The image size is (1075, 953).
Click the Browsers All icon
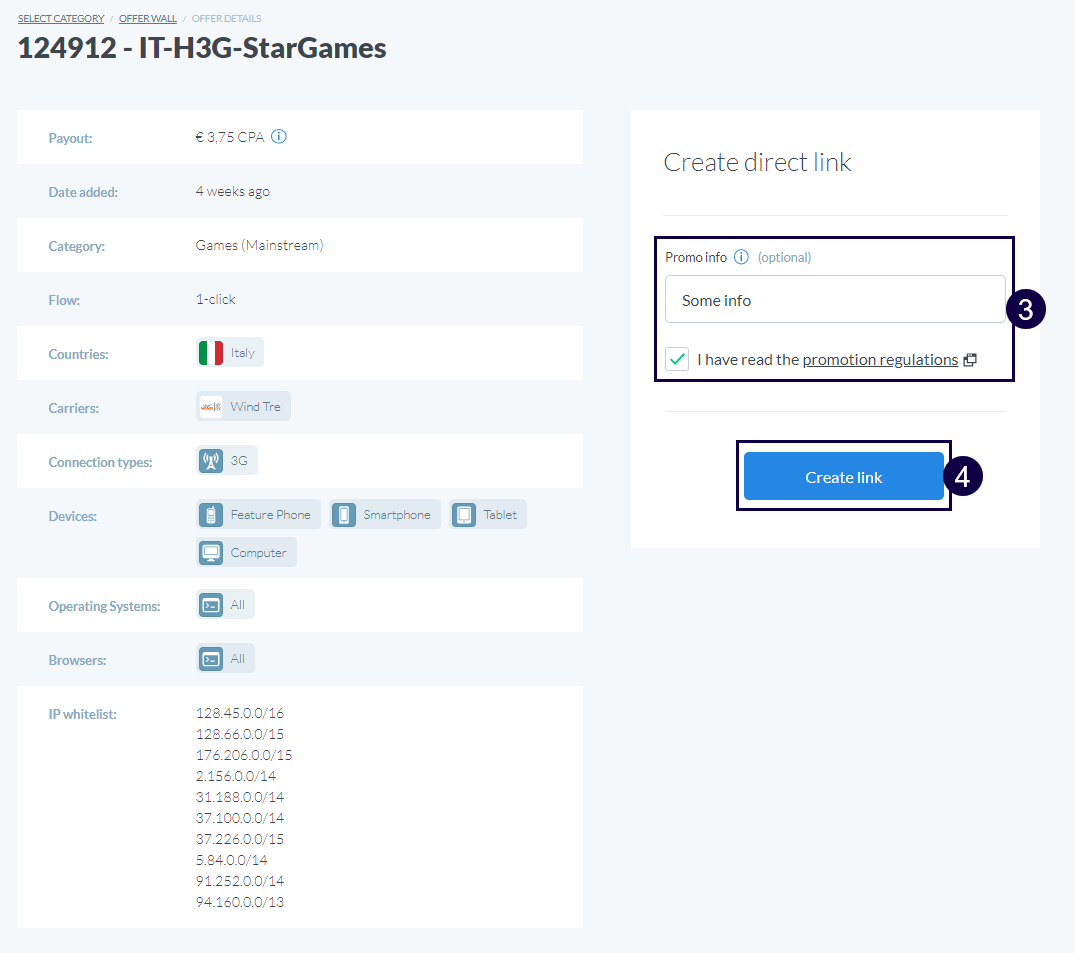pos(211,659)
